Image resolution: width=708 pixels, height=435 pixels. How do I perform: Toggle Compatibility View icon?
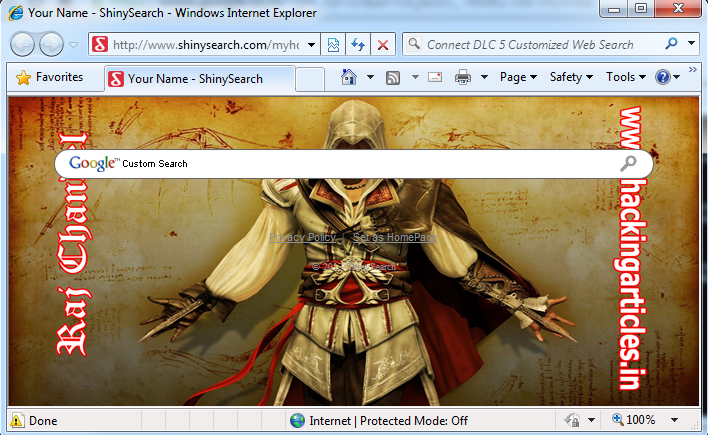pyautogui.click(x=333, y=45)
